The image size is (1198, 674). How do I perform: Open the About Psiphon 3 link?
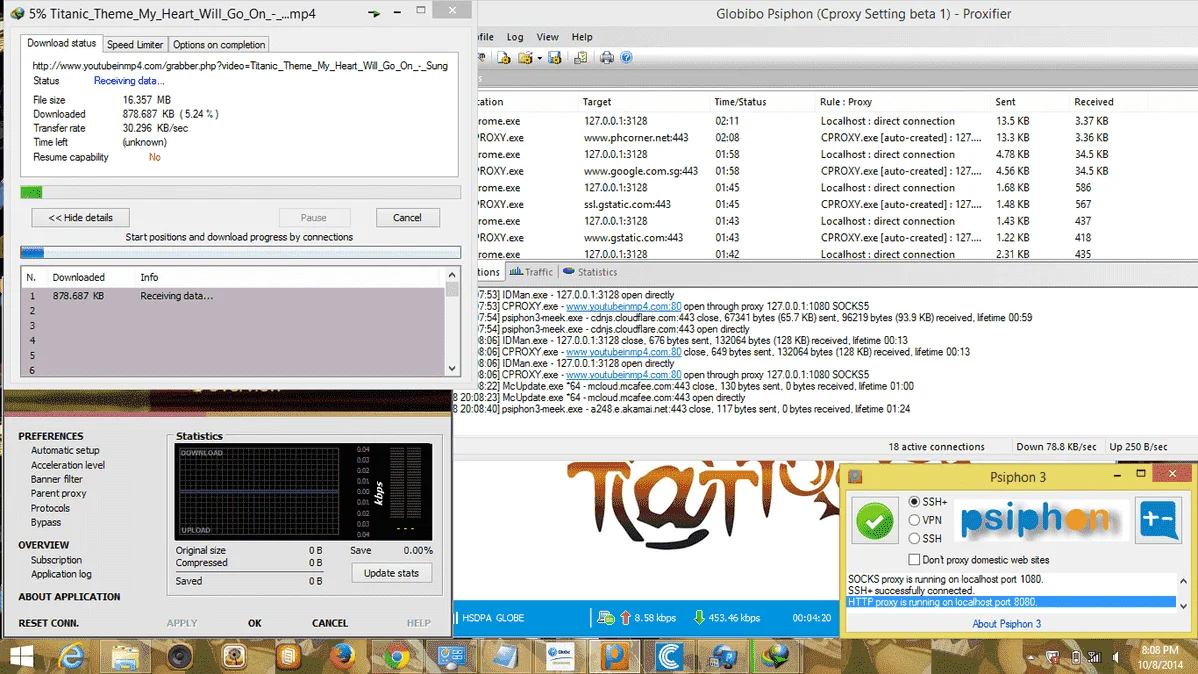[1006, 624]
